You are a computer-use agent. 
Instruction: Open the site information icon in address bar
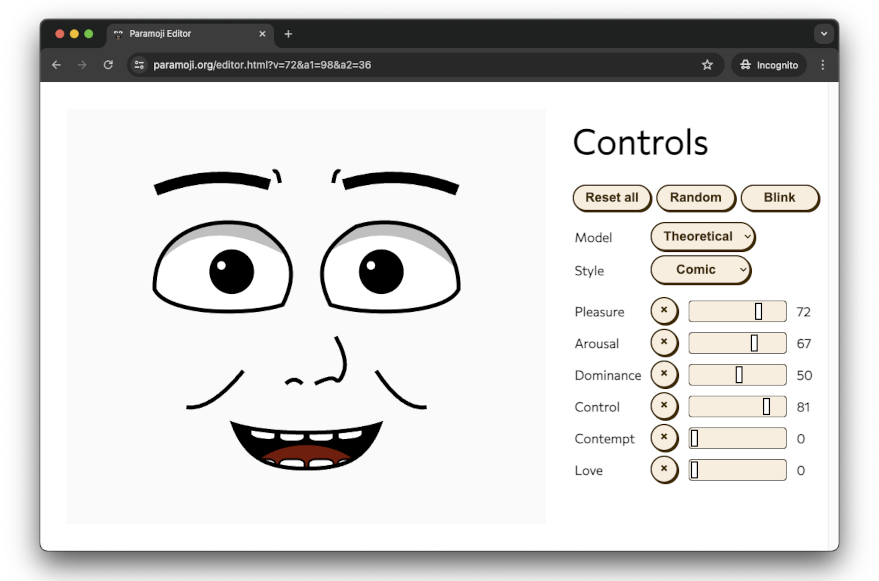tap(140, 65)
